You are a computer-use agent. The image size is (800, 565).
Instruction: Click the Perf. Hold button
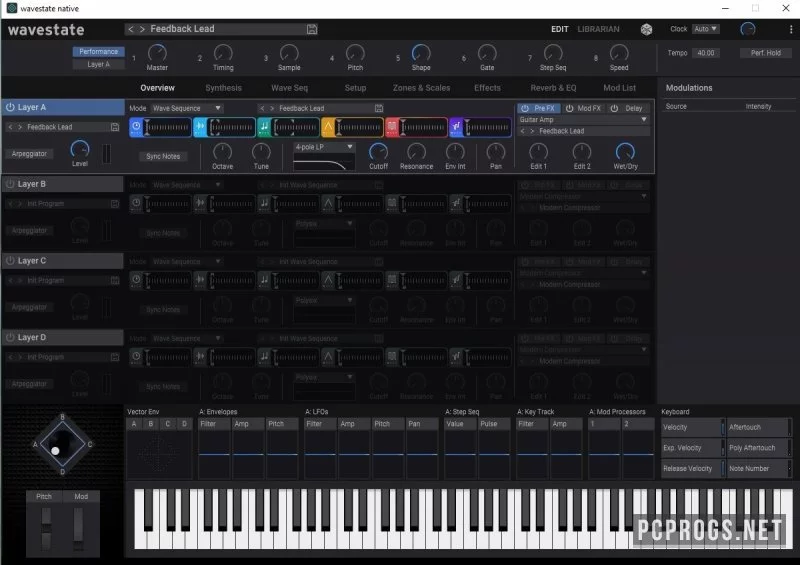tap(765, 53)
